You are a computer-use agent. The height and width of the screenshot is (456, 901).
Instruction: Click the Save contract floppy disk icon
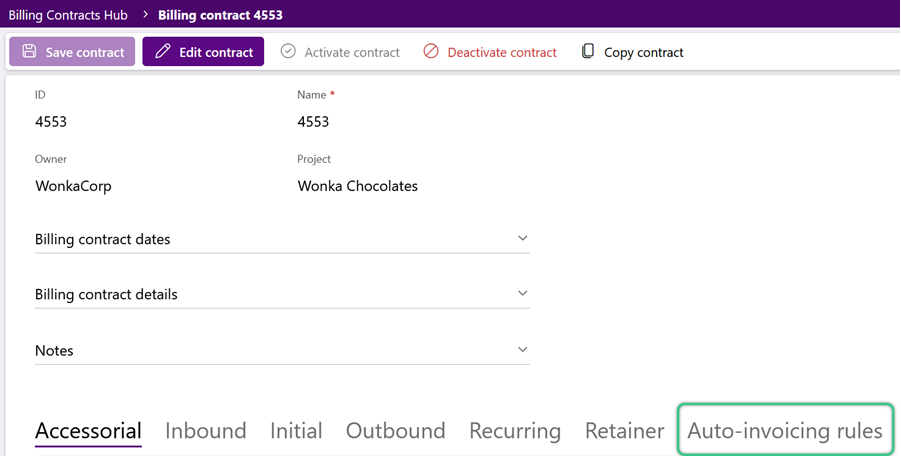point(29,51)
